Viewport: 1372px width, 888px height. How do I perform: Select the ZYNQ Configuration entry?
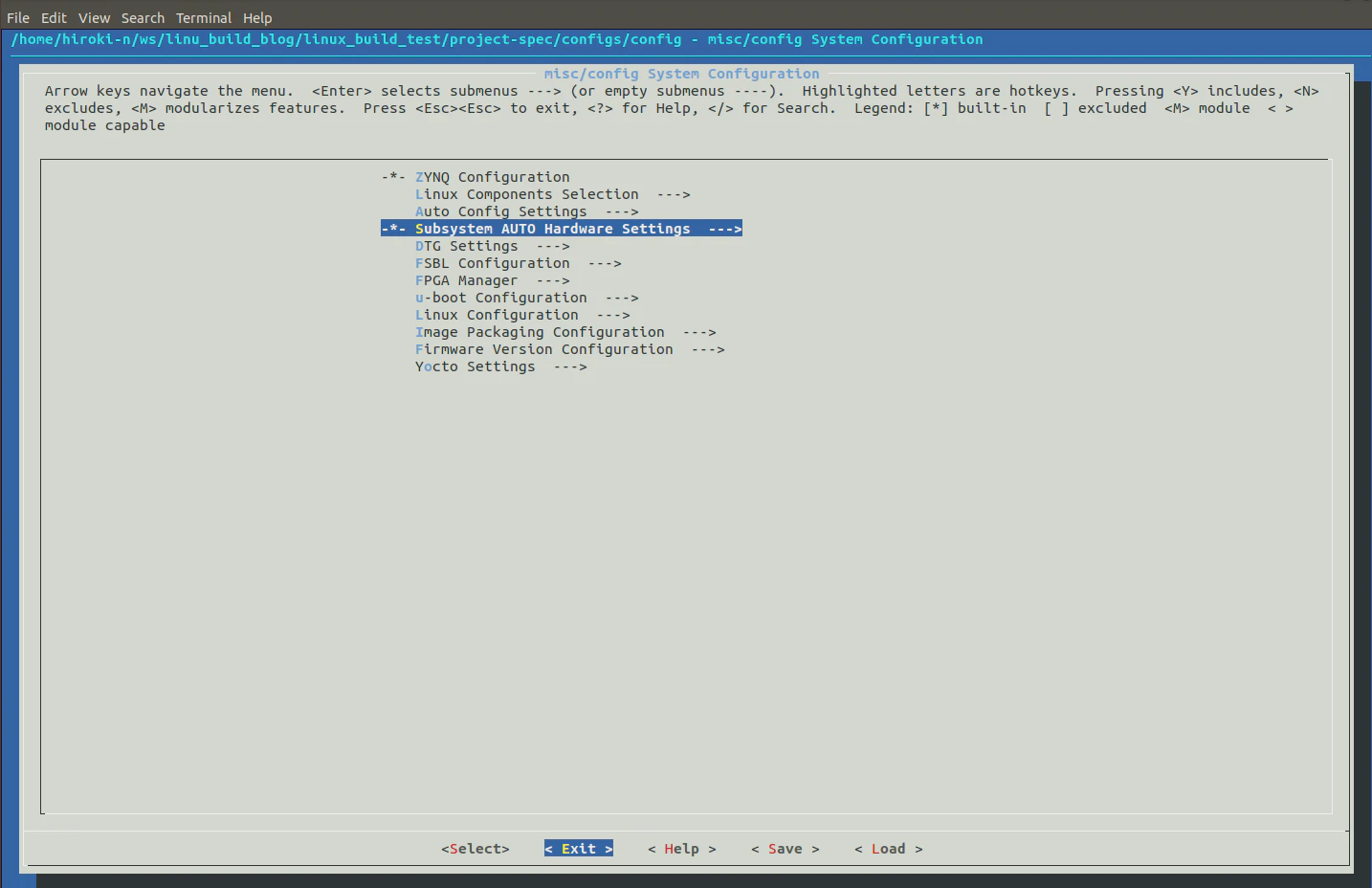(x=476, y=177)
